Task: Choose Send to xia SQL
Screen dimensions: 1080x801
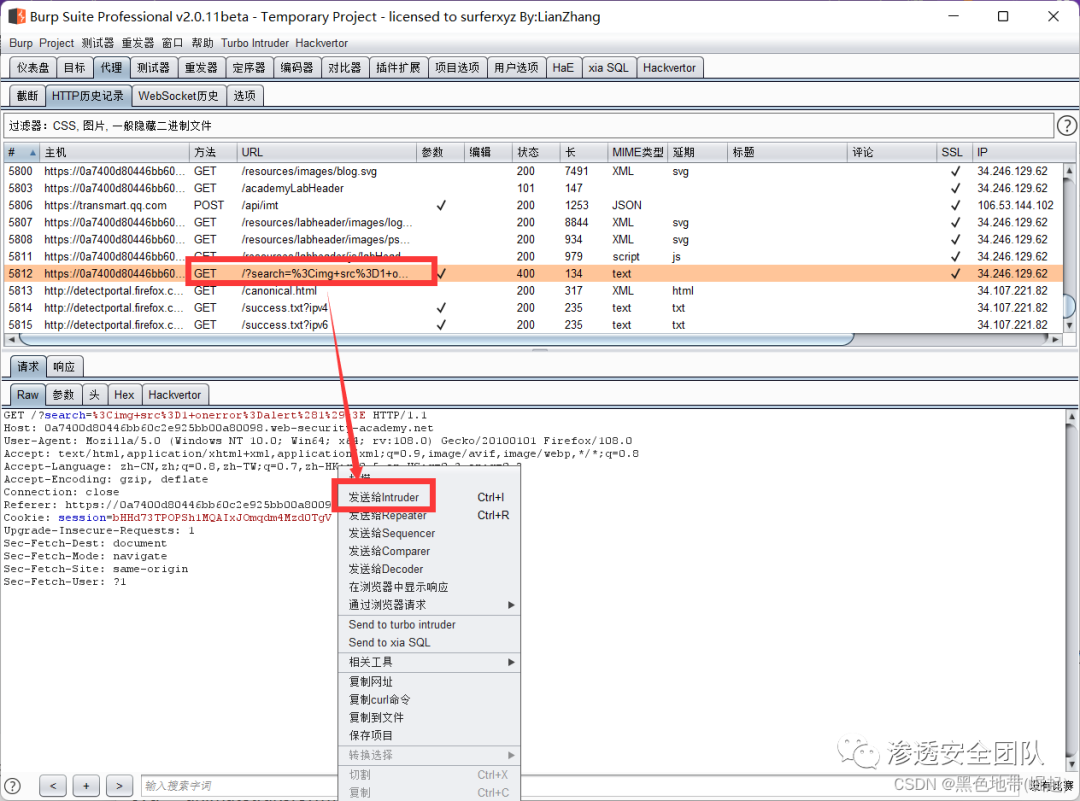Action: tap(429, 643)
